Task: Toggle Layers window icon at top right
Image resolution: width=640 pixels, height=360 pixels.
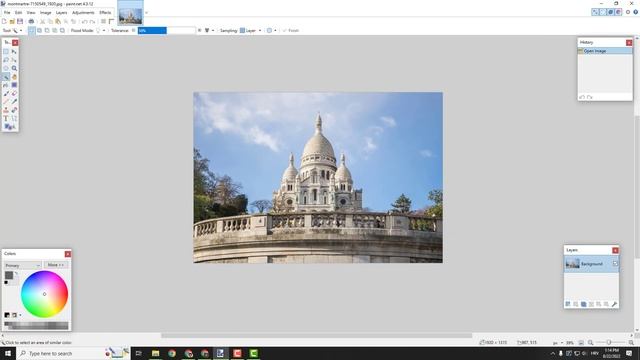Action: click(611, 12)
